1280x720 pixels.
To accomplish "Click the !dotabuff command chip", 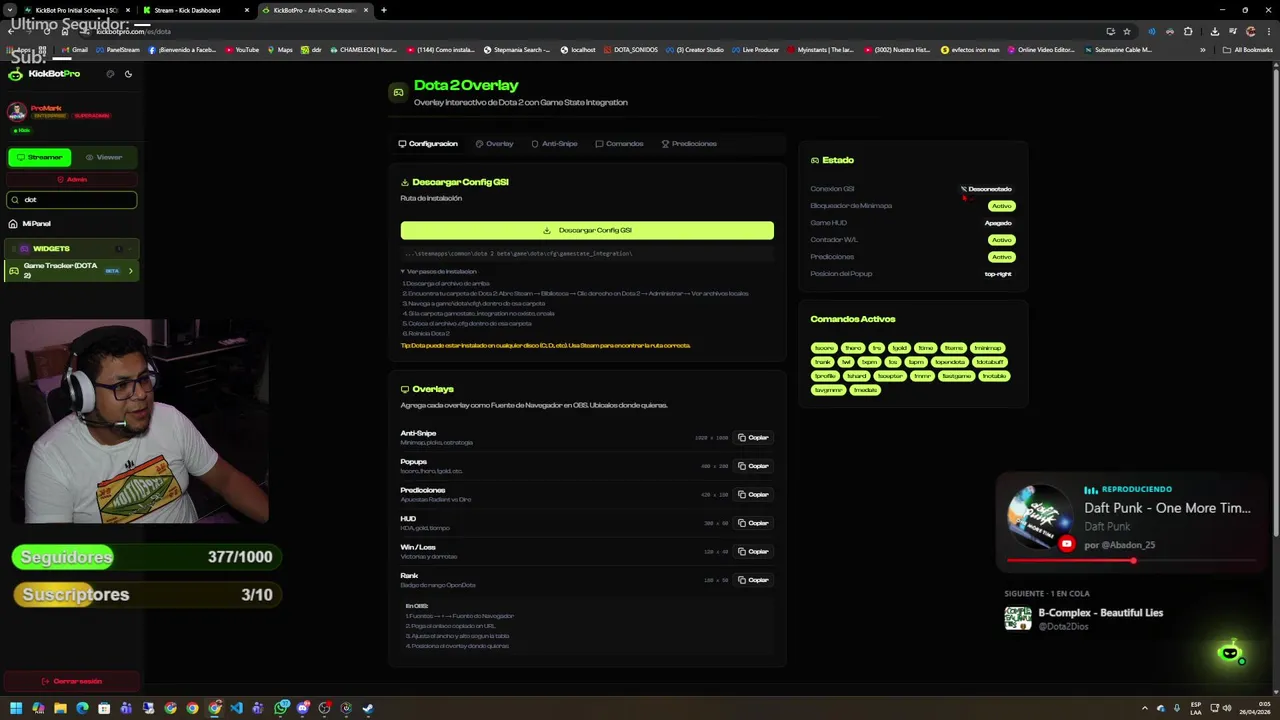I will (990, 362).
